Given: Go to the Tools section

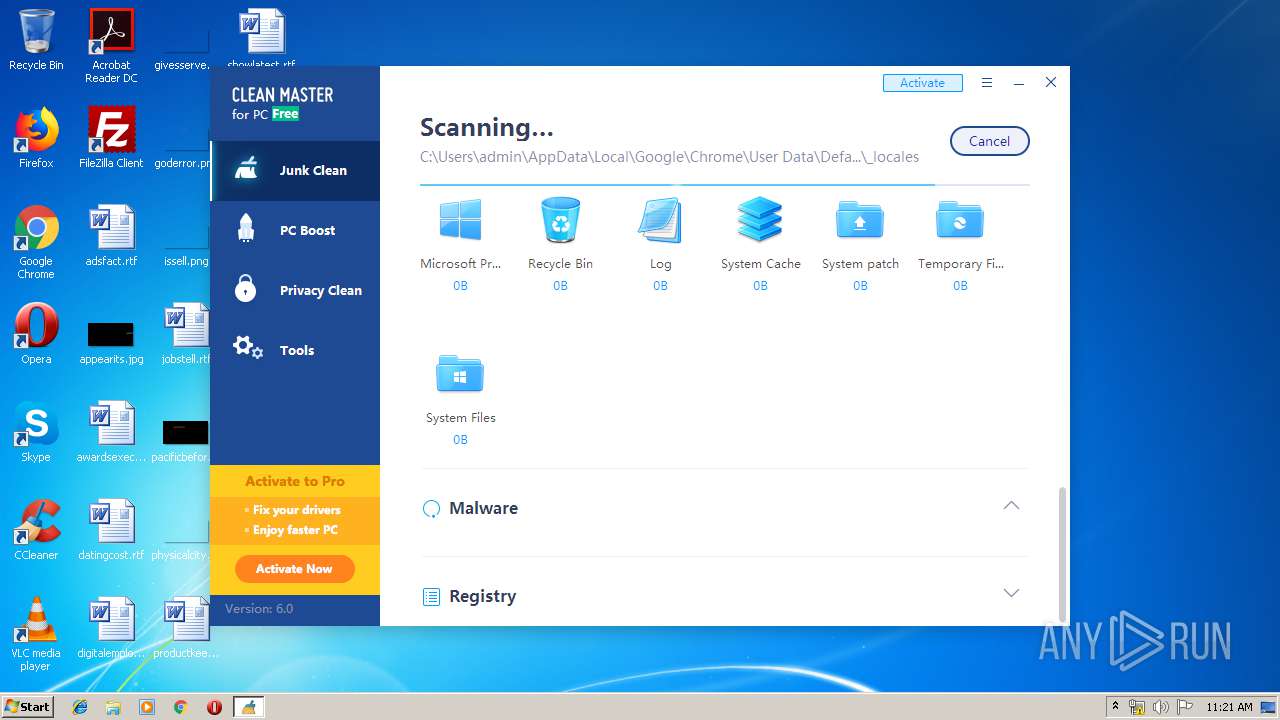Looking at the screenshot, I should coord(295,350).
